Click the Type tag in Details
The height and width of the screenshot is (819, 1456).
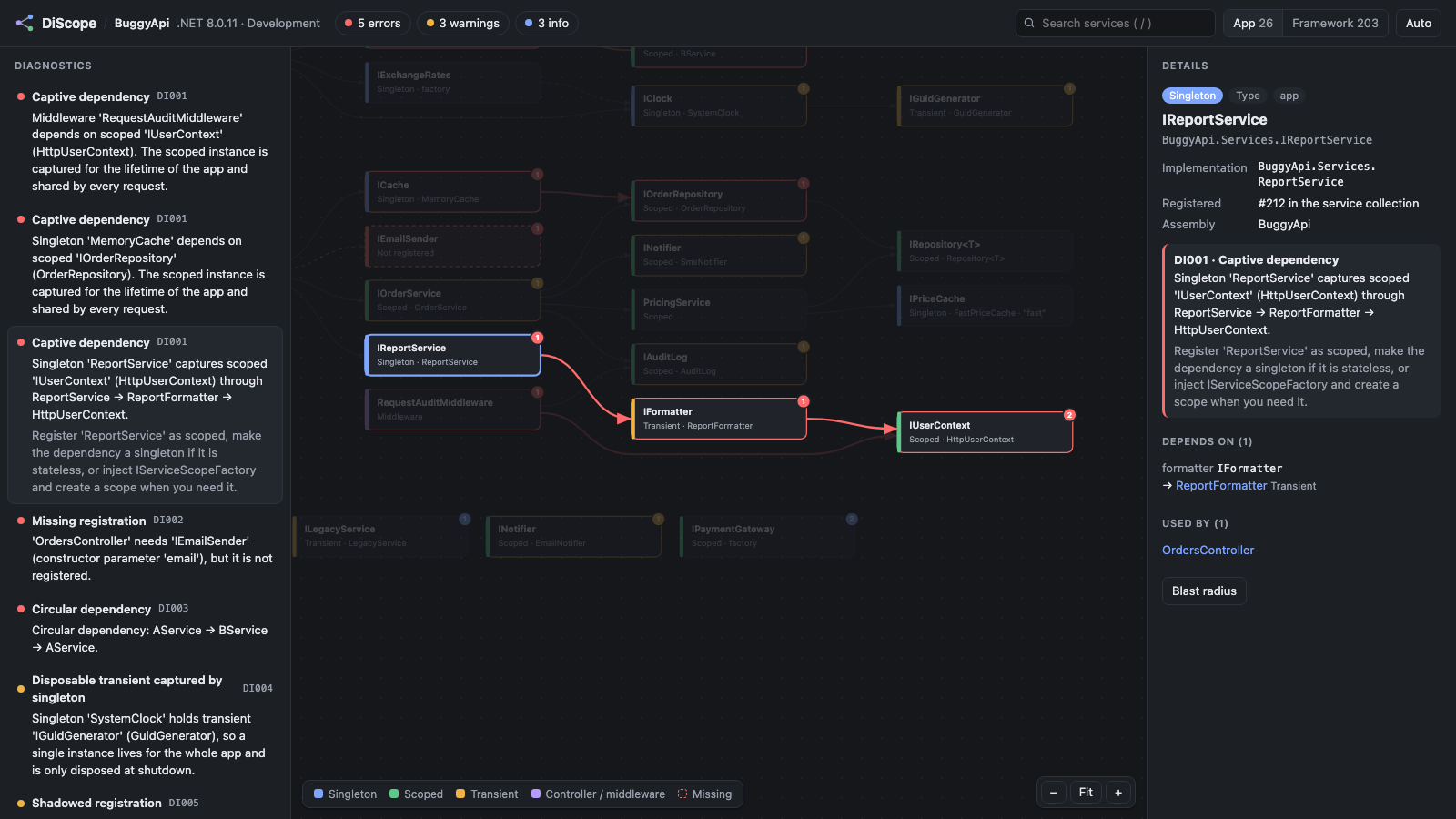click(1248, 96)
